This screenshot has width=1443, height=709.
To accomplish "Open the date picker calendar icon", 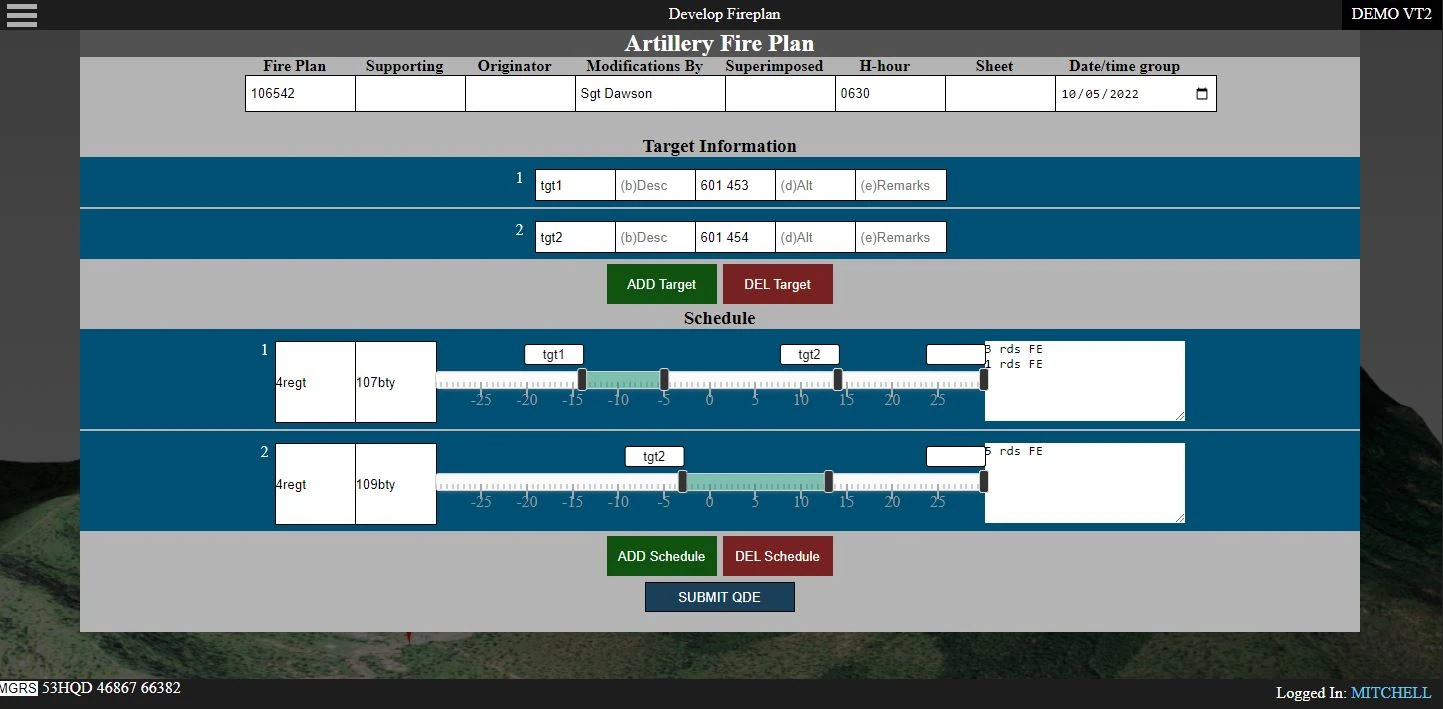I will (1201, 94).
